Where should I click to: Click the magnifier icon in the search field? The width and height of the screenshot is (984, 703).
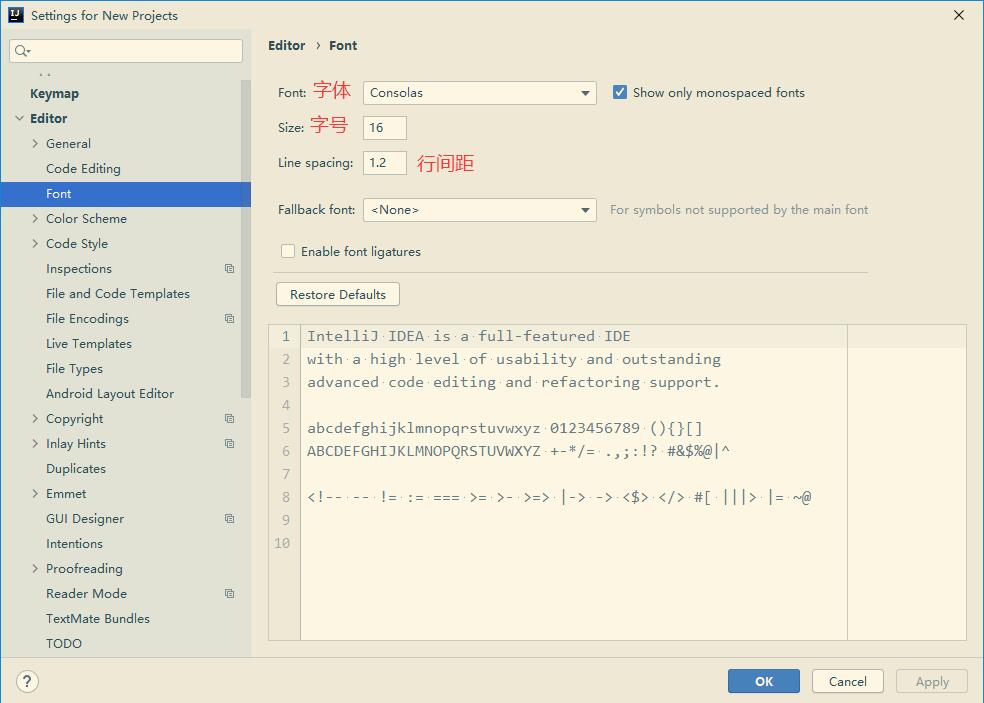22,49
